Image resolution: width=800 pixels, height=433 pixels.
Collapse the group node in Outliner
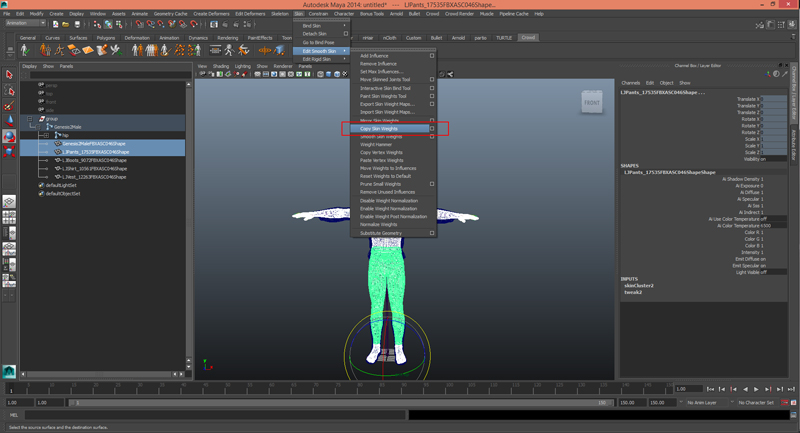click(31, 119)
